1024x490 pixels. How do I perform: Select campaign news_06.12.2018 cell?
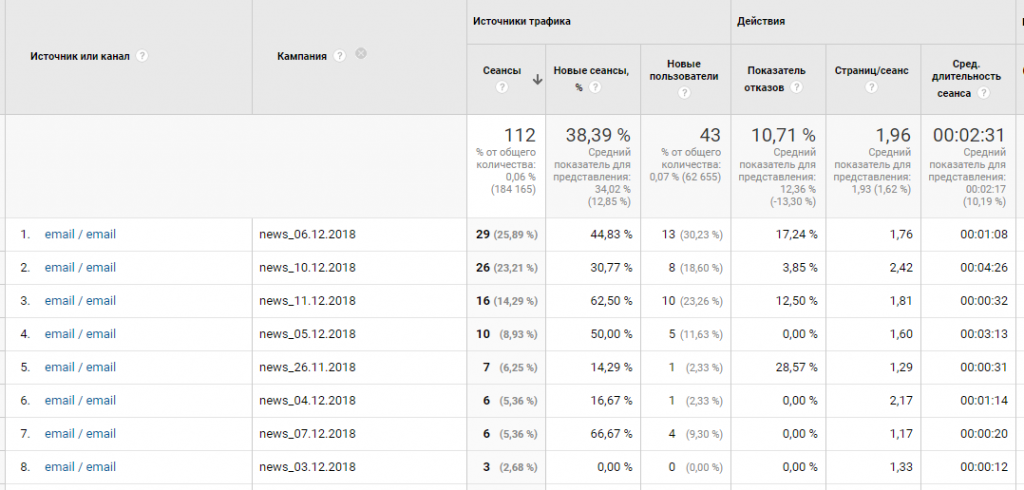[x=307, y=235]
